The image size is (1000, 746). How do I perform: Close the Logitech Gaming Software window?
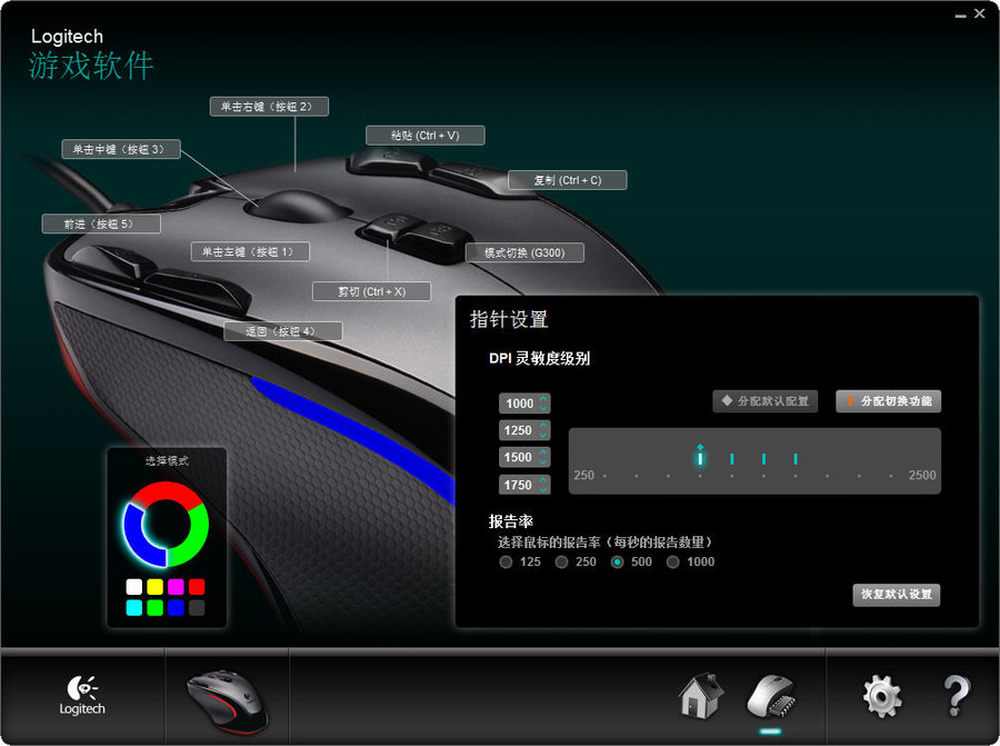980,13
